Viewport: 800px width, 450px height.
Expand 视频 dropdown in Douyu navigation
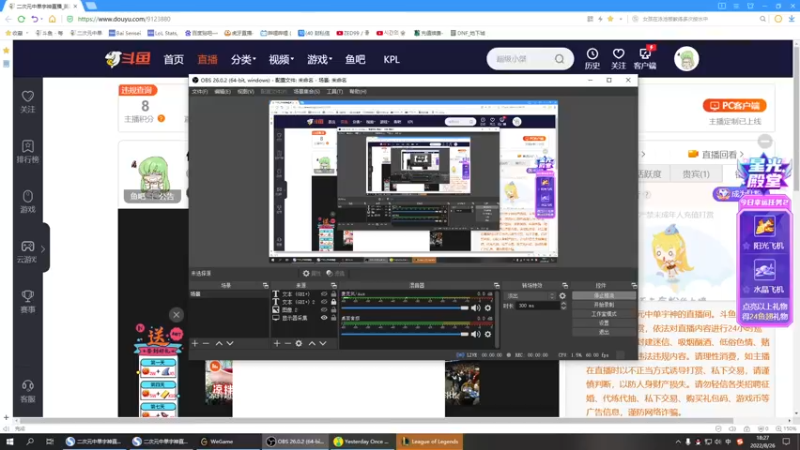coord(281,59)
